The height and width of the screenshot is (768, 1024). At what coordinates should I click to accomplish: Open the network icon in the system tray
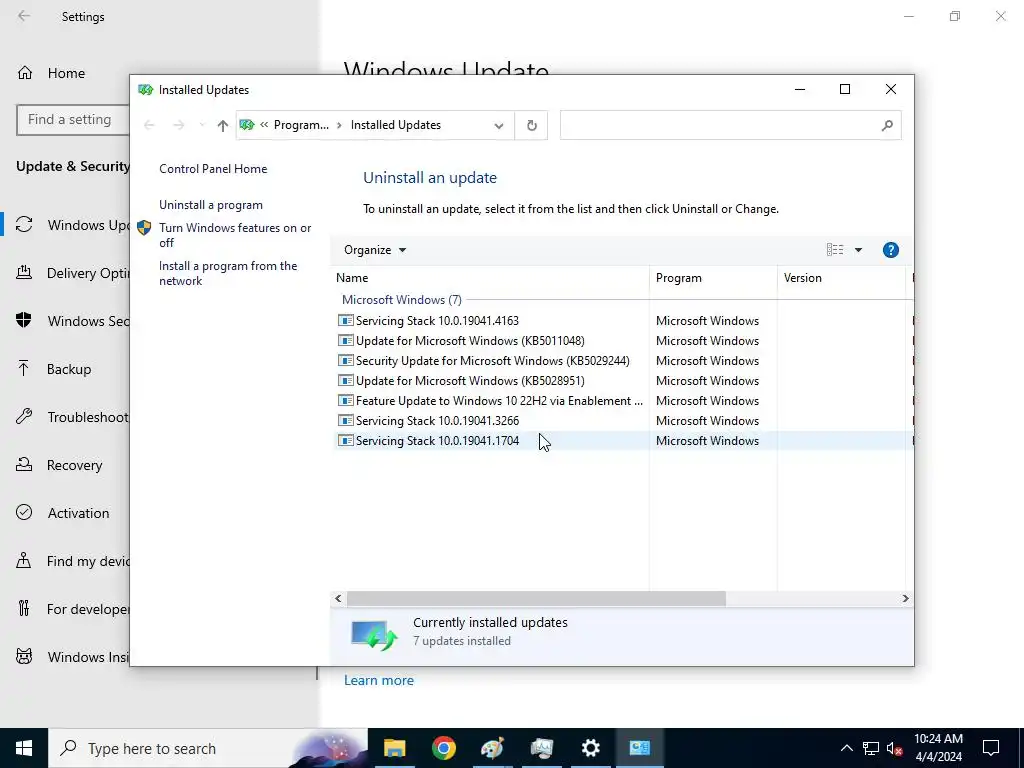click(871, 748)
